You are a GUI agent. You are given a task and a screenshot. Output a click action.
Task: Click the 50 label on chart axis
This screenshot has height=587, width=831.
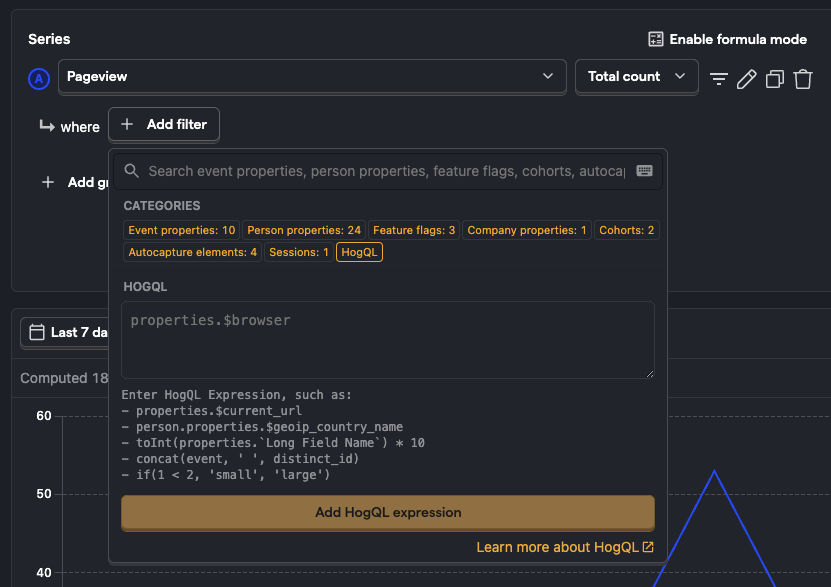point(44,494)
